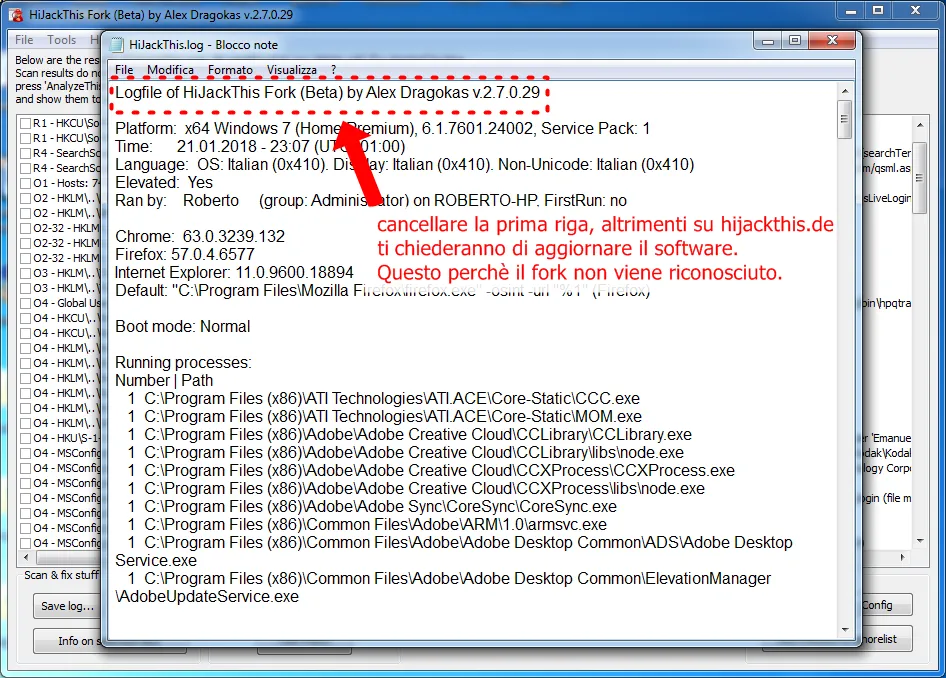The height and width of the screenshot is (678, 946).
Task: Click the CoreSync\CoreSync.exe process line
Action: (372, 507)
